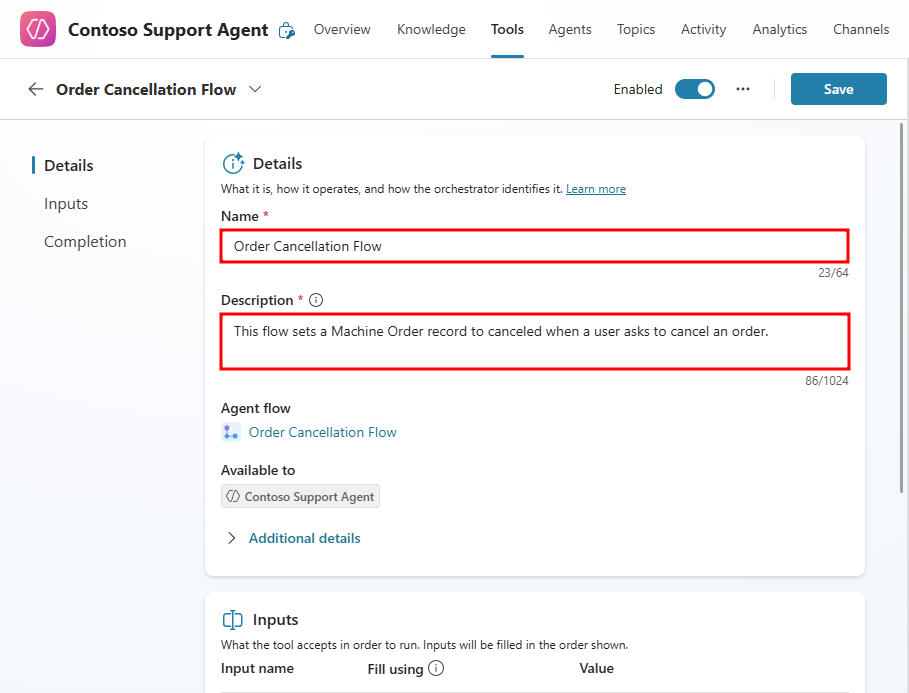Viewport: 909px width, 693px height.
Task: Jump to Completion in the side navigation
Action: pyautogui.click(x=85, y=241)
